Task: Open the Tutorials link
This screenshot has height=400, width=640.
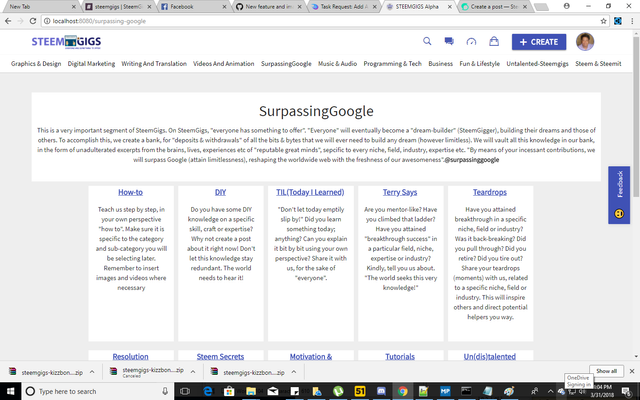Action: [400, 356]
